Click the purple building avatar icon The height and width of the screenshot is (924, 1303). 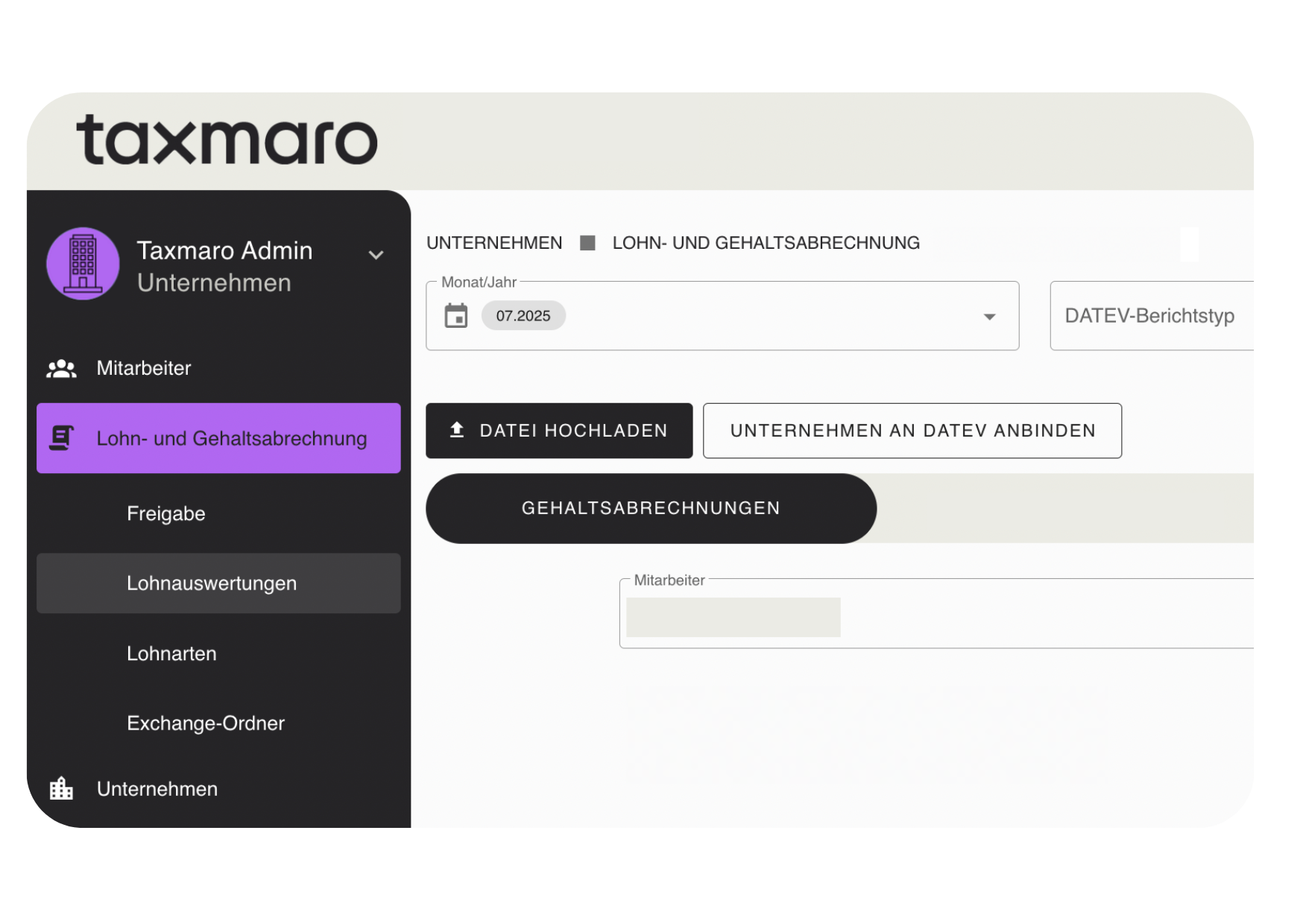(83, 263)
